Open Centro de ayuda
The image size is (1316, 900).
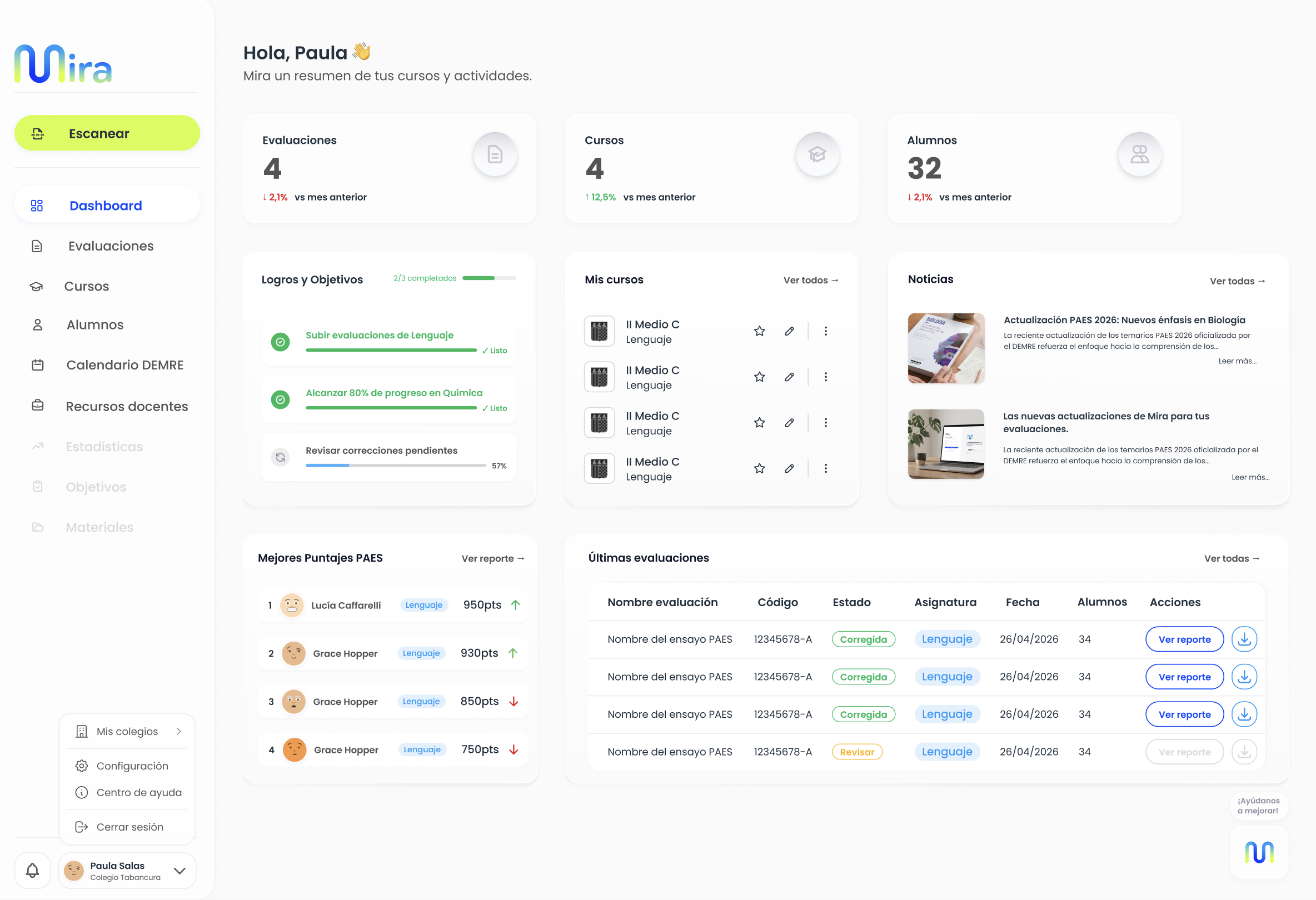[x=127, y=792]
